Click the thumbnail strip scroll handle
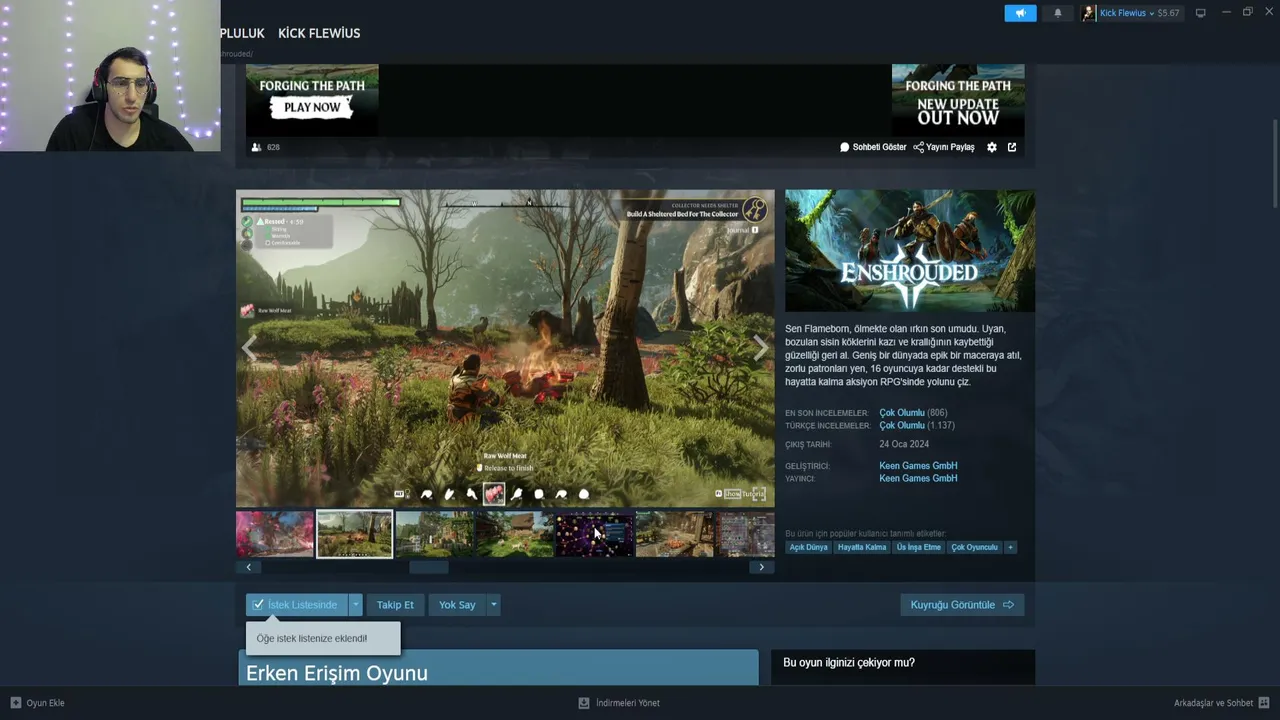 click(429, 567)
